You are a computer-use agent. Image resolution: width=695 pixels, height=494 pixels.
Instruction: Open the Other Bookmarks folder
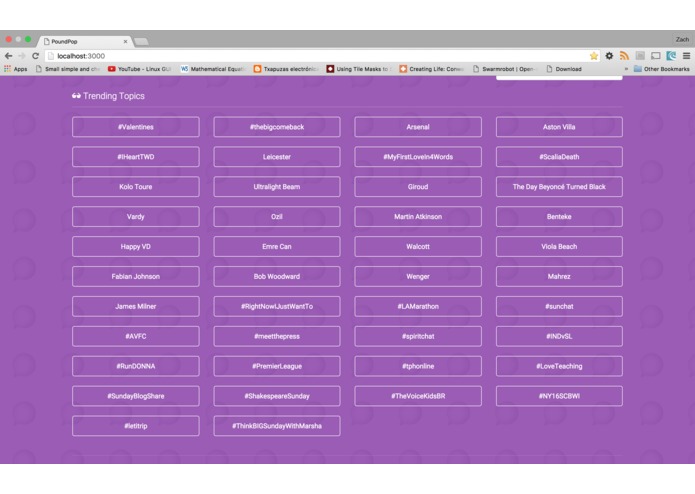[662, 69]
